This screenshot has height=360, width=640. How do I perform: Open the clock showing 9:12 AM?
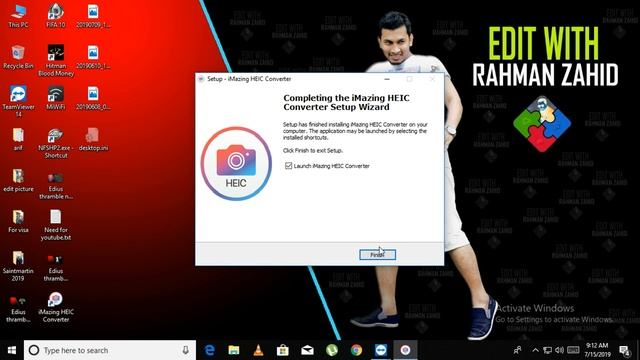(597, 350)
